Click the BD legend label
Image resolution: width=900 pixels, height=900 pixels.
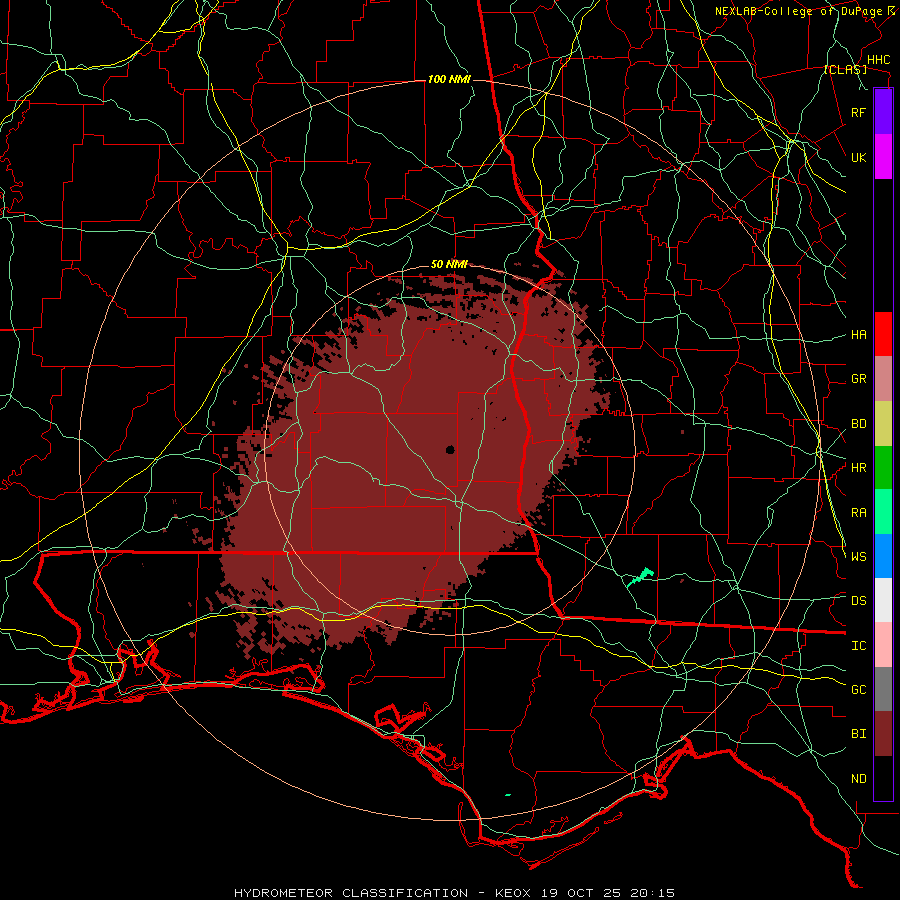pyautogui.click(x=859, y=424)
